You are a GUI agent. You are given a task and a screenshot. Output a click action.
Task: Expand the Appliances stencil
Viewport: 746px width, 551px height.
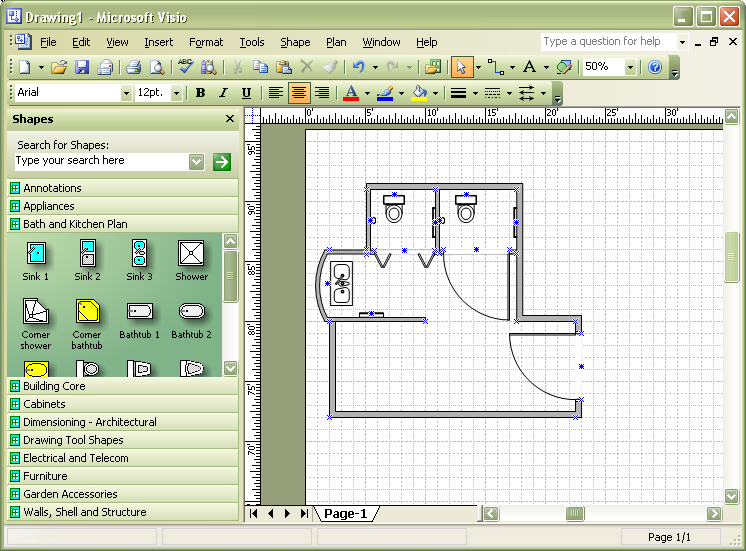coord(123,206)
